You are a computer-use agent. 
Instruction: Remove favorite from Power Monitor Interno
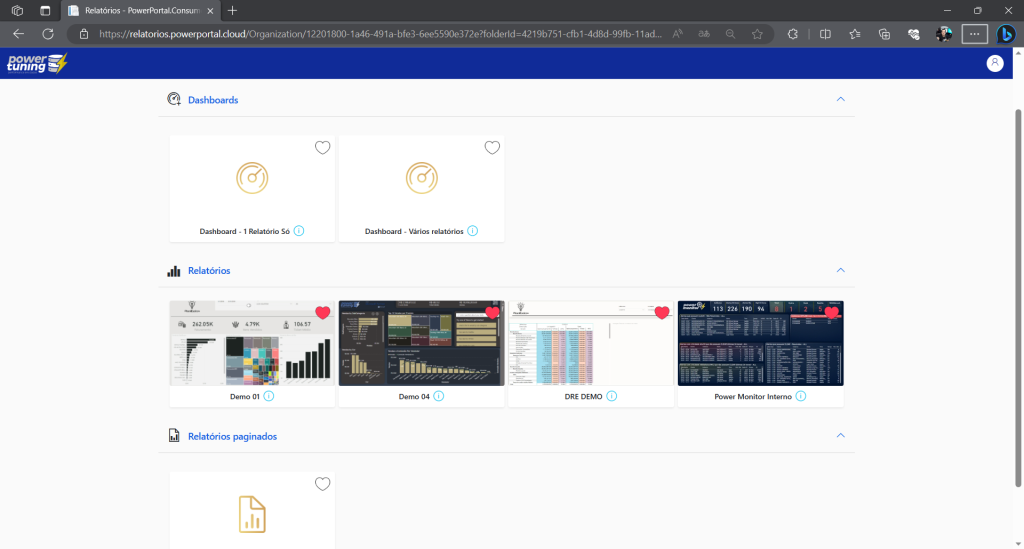(x=831, y=313)
